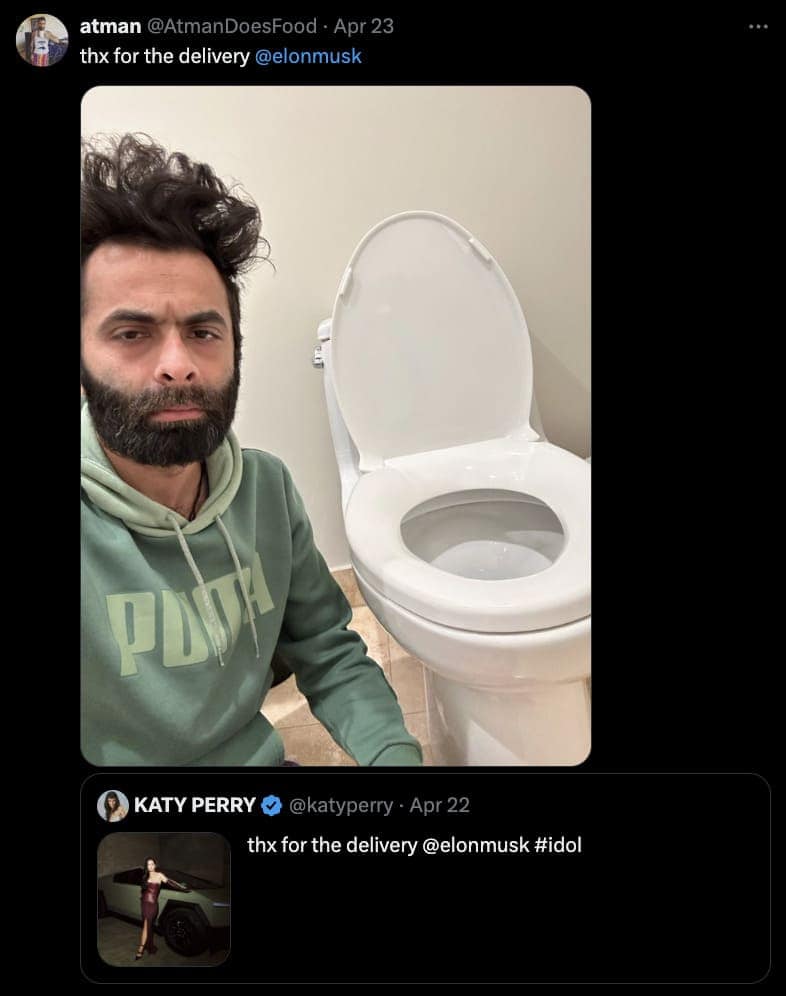Click the toilet bowl in the photo
Screen dimensions: 786x996
coord(482,540)
